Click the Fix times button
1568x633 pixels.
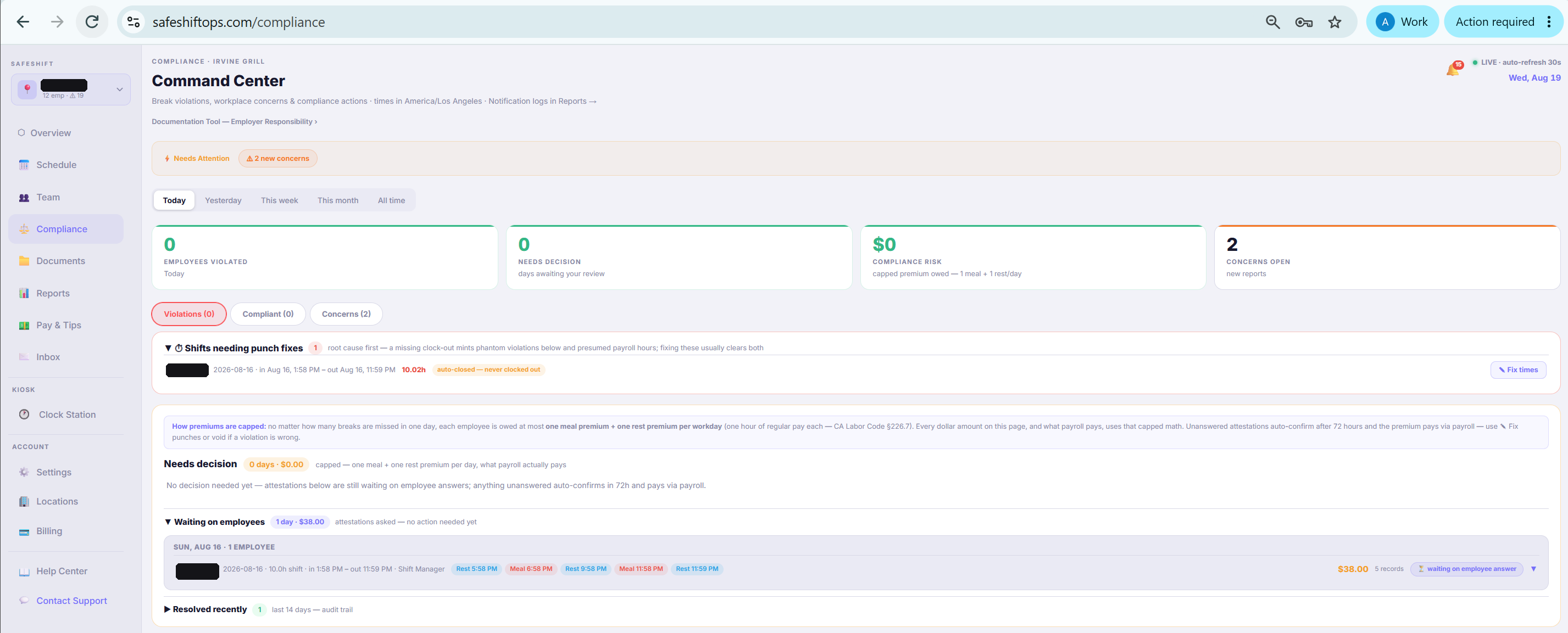[1518, 369]
